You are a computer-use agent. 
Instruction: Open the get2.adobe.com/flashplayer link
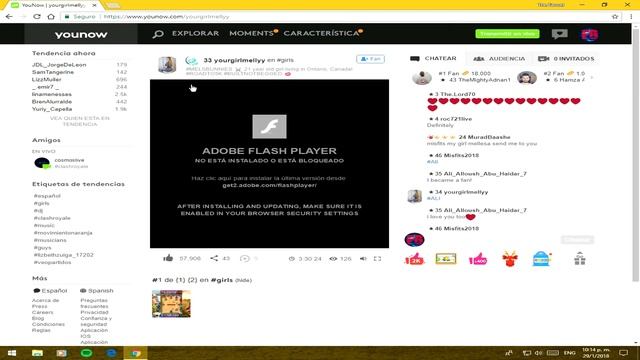click(x=269, y=185)
